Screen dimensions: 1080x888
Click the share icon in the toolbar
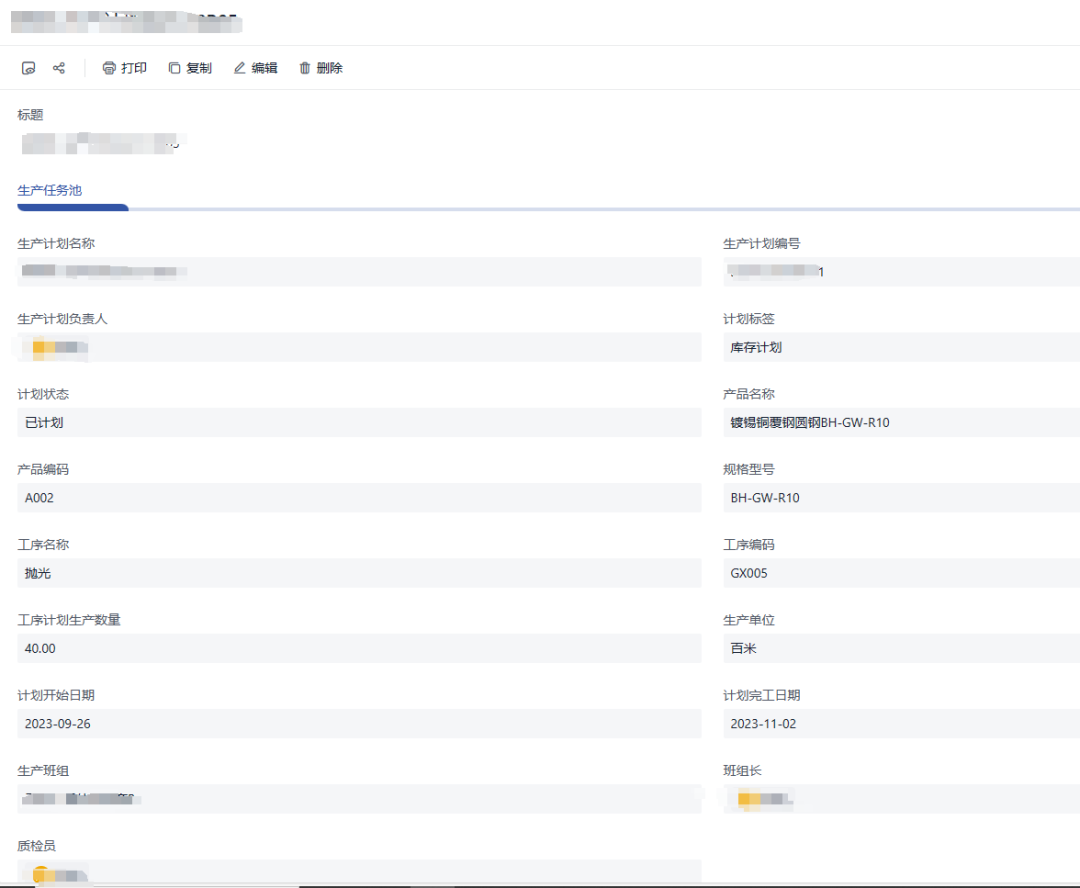pyautogui.click(x=59, y=68)
